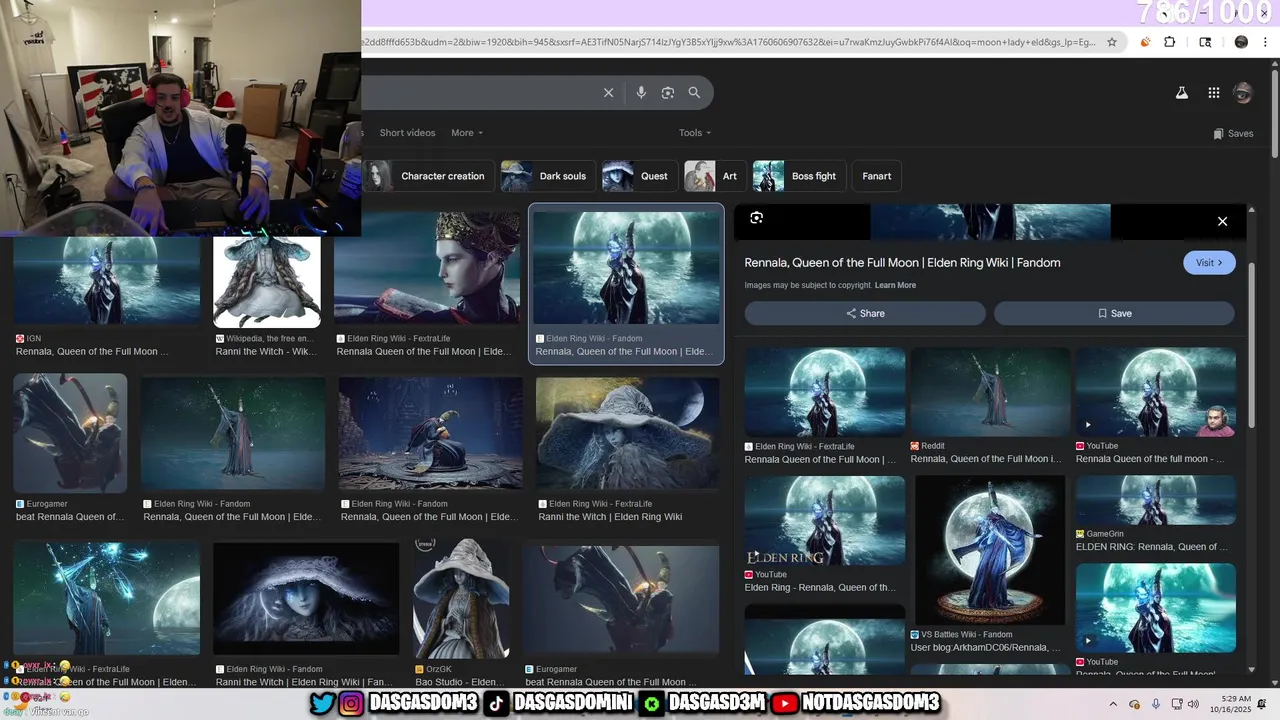Image resolution: width=1280 pixels, height=720 pixels.
Task: Click the microphone tray icon
Action: (x=1156, y=704)
